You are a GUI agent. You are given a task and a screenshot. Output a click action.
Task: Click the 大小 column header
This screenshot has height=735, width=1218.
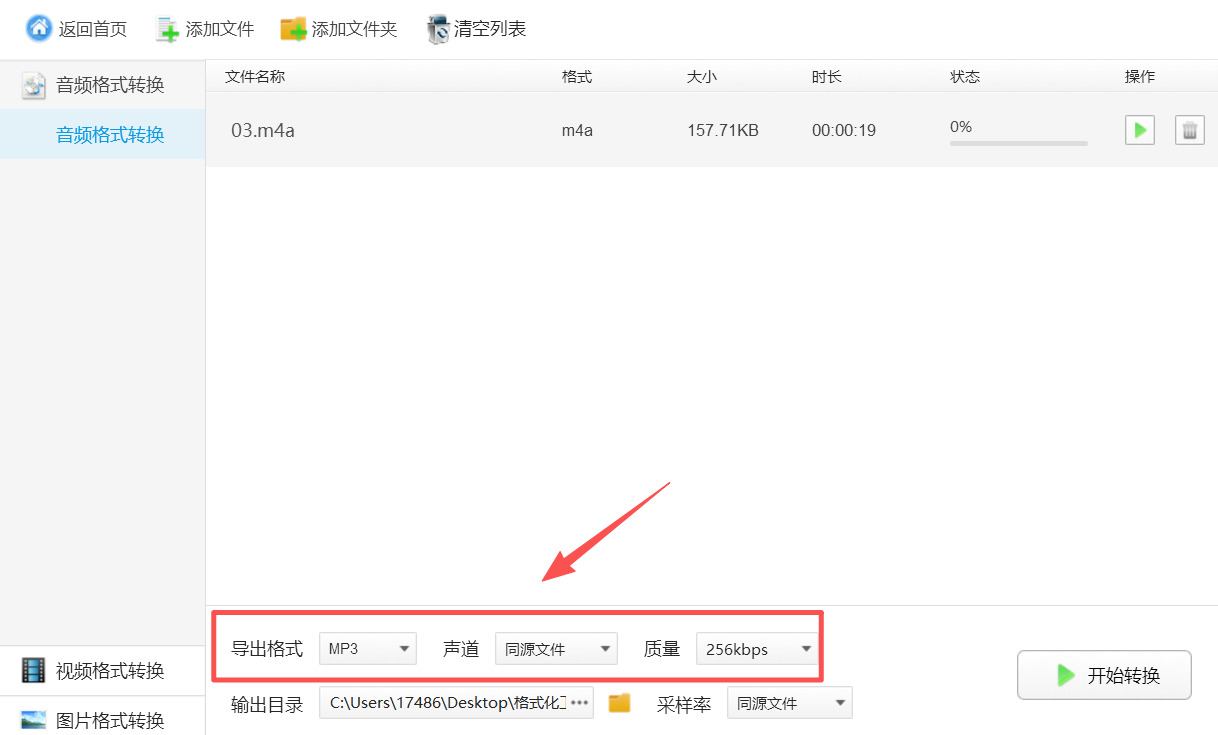702,77
